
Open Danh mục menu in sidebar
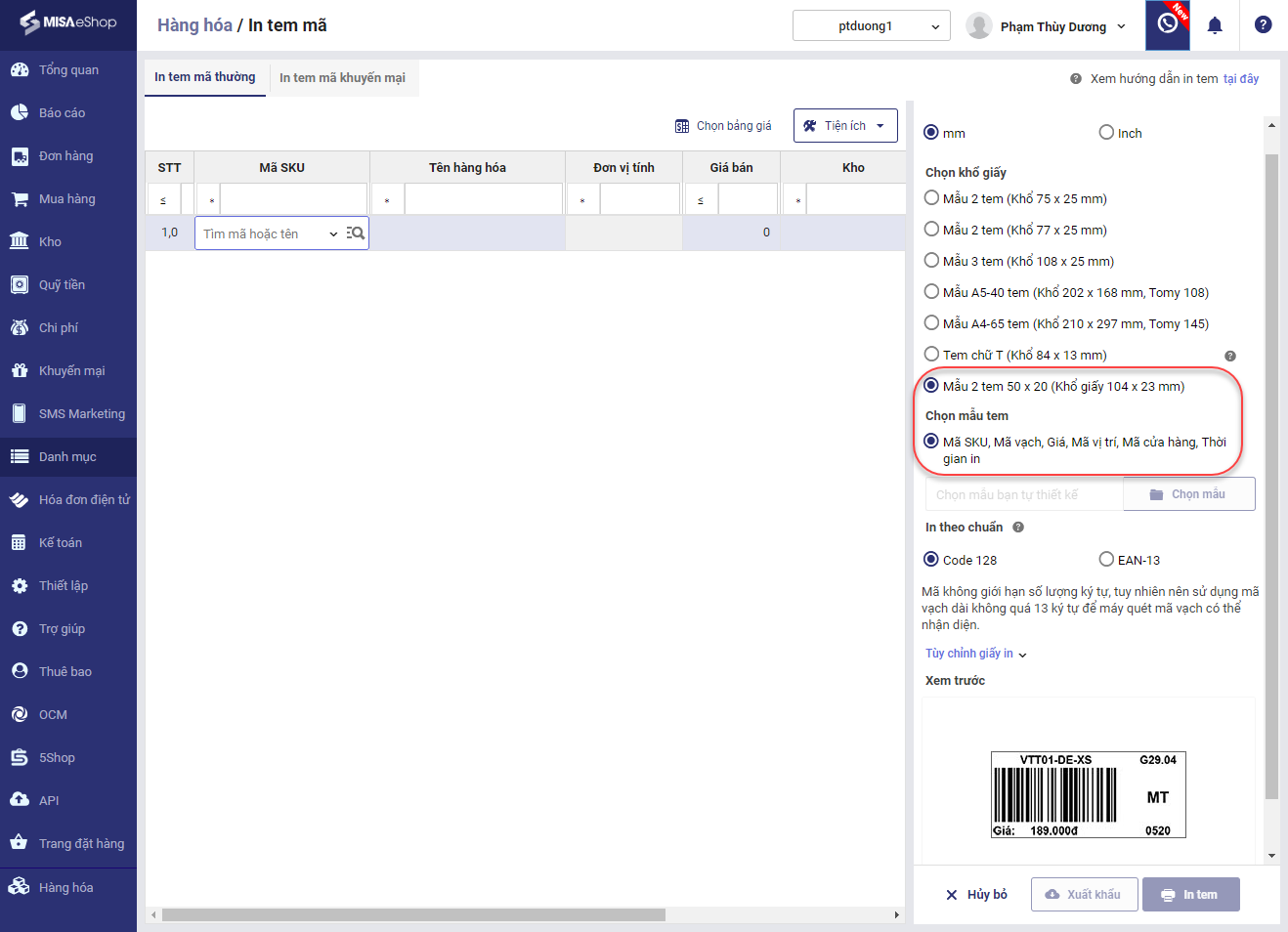point(67,457)
